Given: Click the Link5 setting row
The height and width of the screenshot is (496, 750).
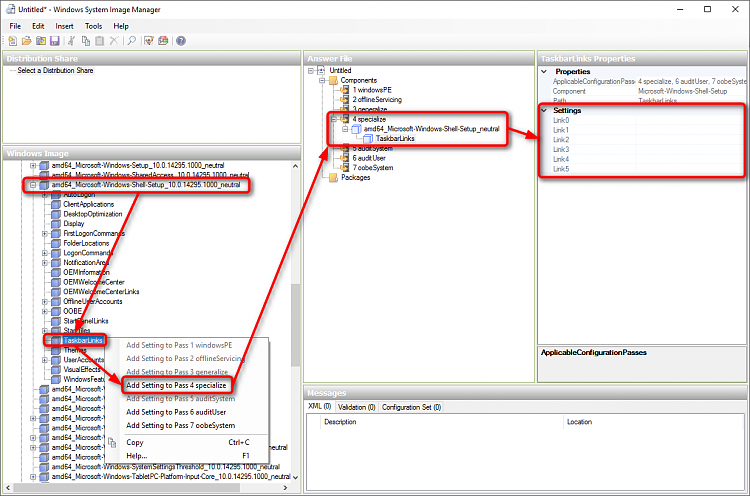Looking at the screenshot, I should coord(642,169).
